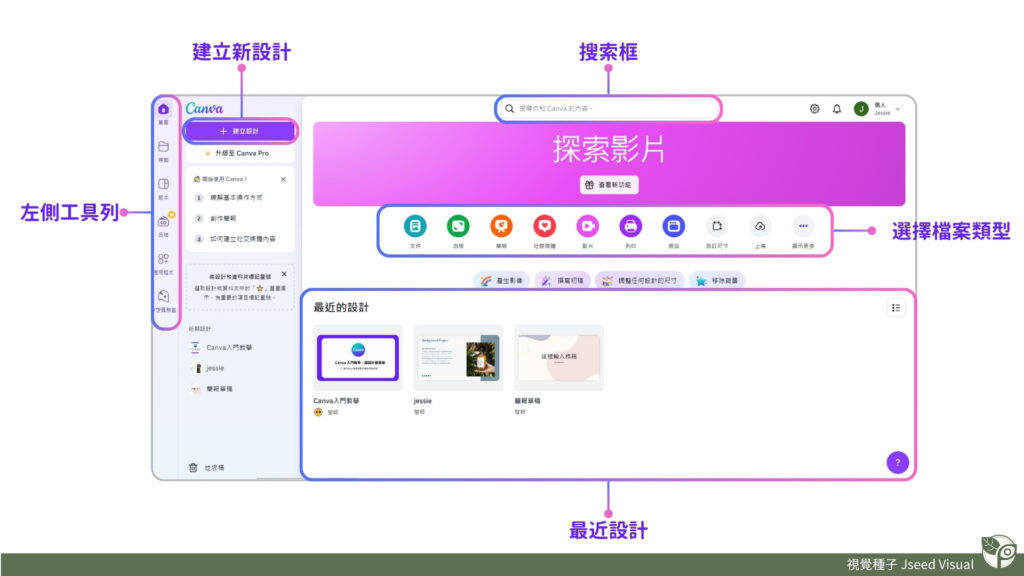Click the 探索影片 banner title
Image resolution: width=1024 pixels, height=576 pixels.
point(609,150)
